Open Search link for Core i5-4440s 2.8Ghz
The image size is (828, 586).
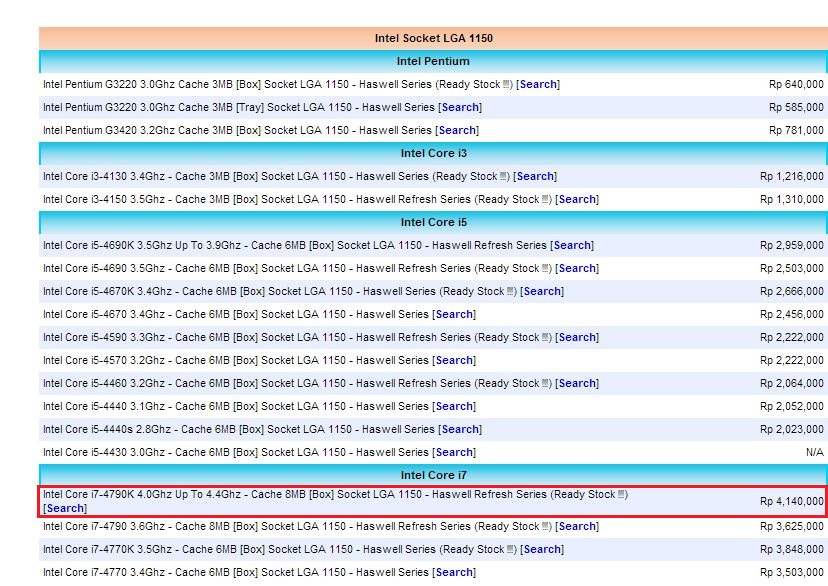(x=460, y=430)
